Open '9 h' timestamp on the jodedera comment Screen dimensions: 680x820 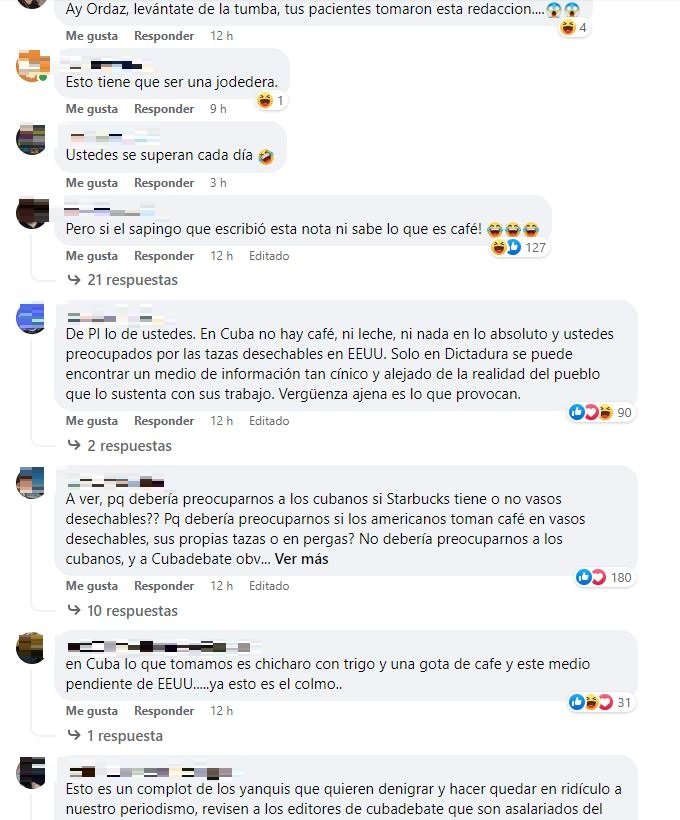tap(218, 109)
